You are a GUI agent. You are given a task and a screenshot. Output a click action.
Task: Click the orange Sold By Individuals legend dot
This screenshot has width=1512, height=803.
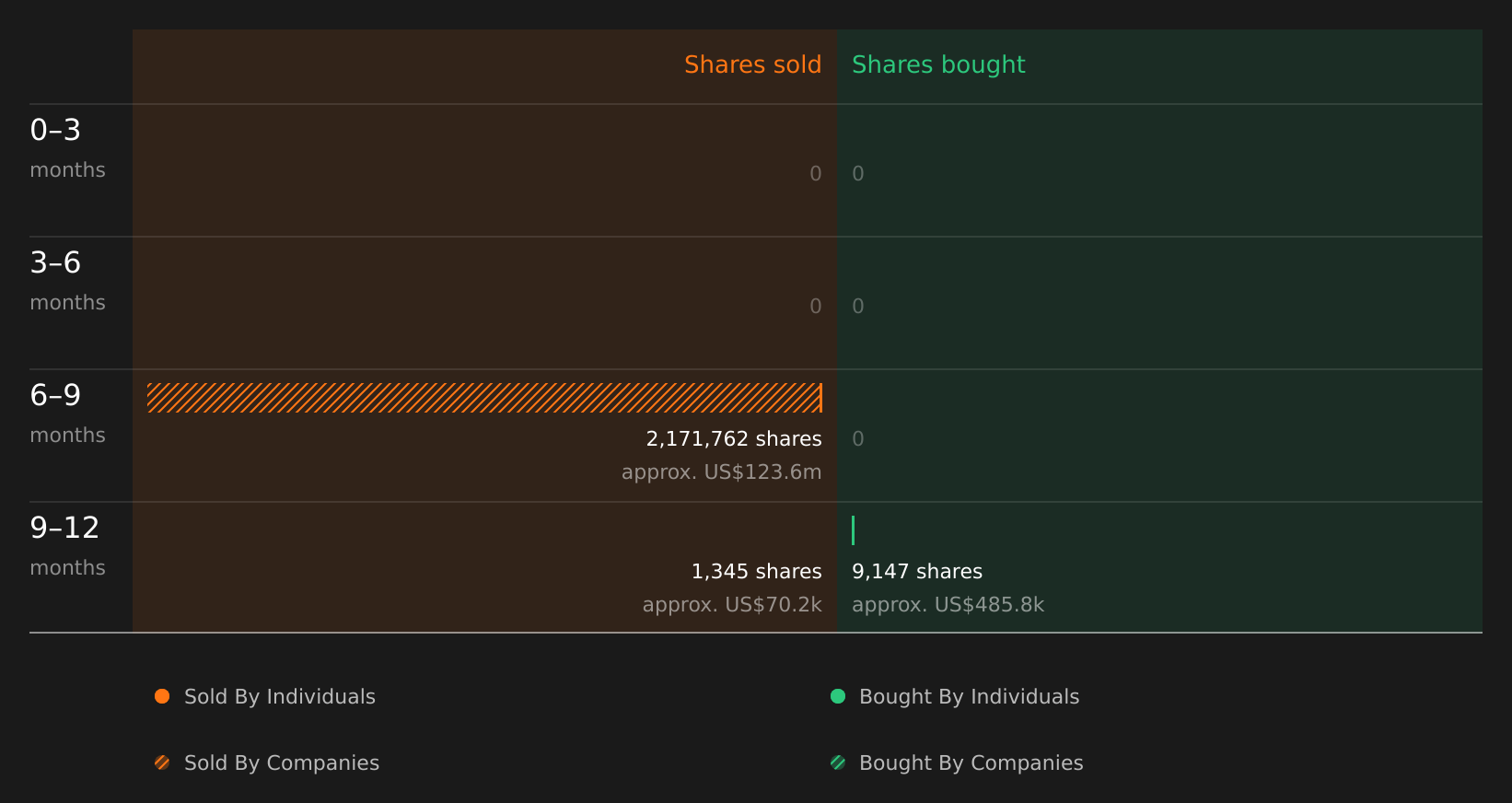tap(162, 696)
